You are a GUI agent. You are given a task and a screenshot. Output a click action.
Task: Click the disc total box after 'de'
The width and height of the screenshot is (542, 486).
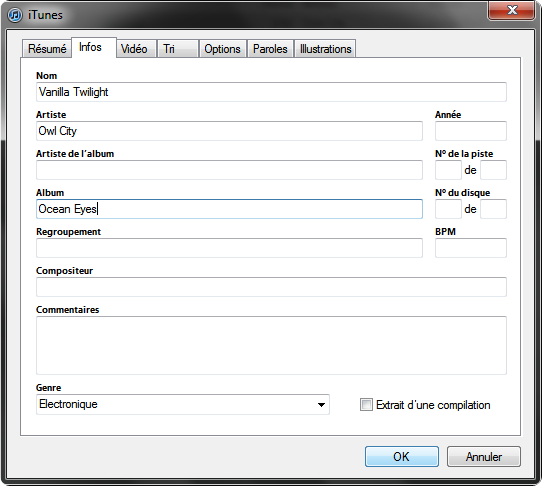[x=494, y=209]
